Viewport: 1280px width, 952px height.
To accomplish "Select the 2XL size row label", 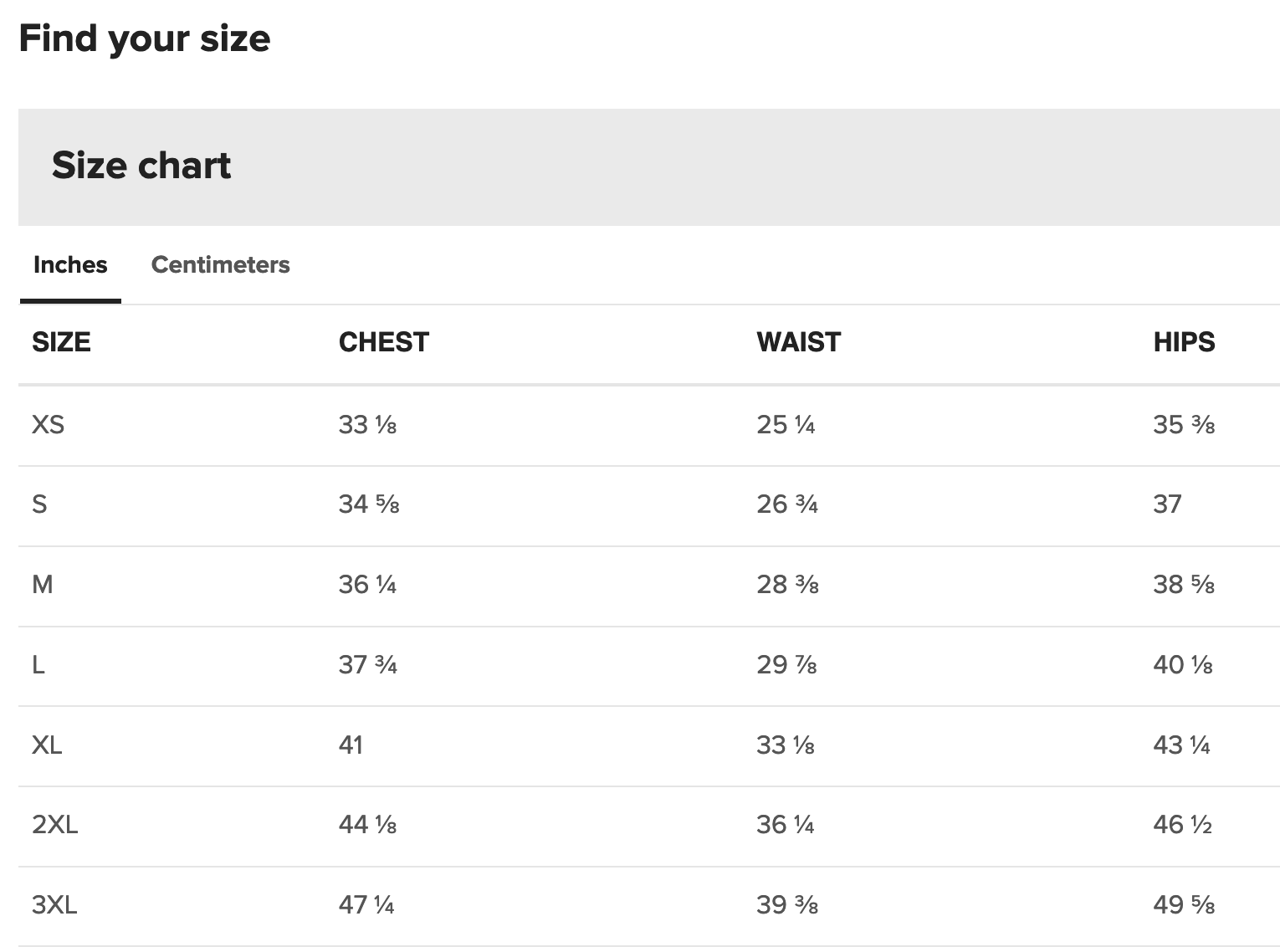I will [x=54, y=825].
